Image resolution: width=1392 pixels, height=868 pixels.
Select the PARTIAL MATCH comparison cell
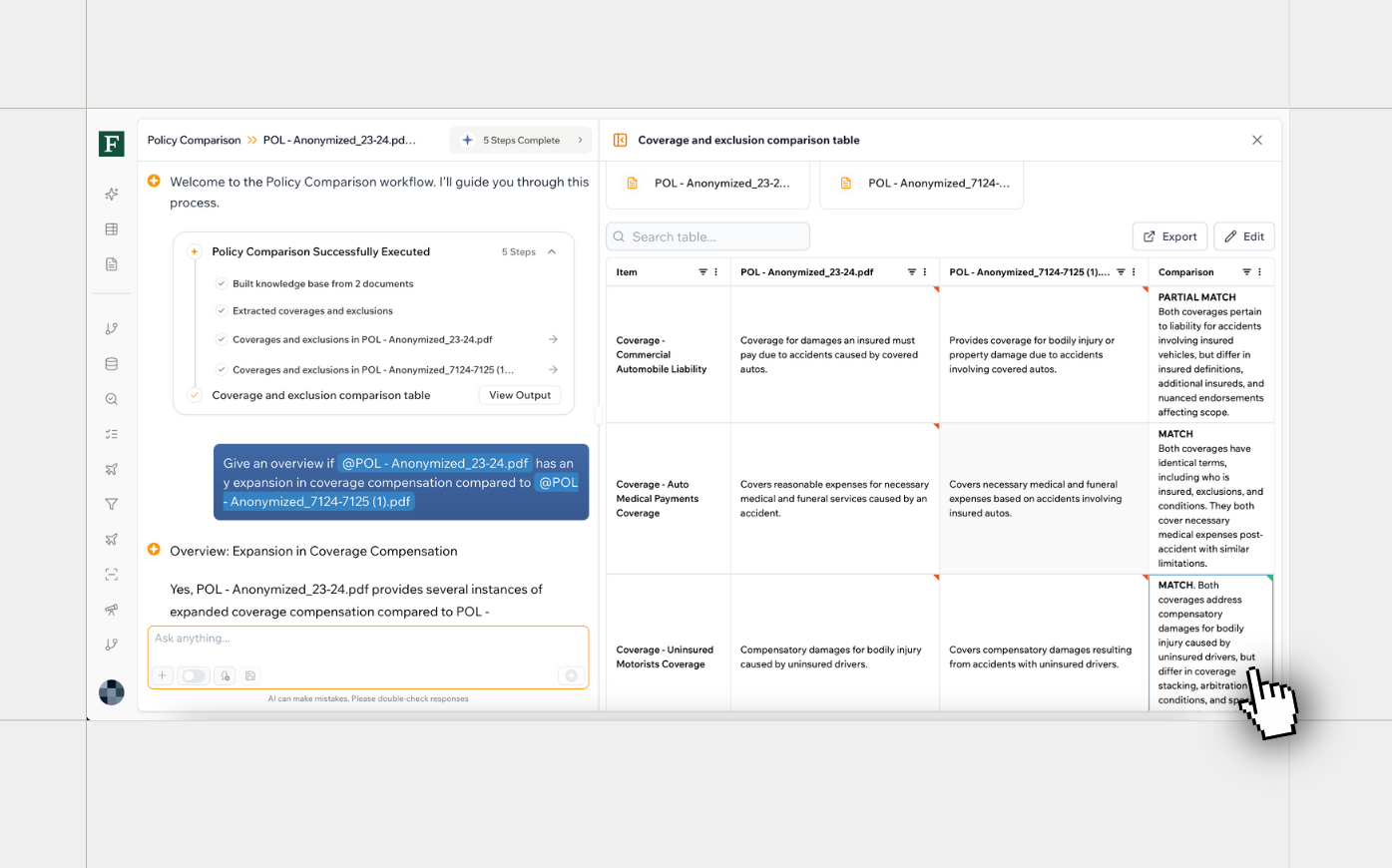1211,354
